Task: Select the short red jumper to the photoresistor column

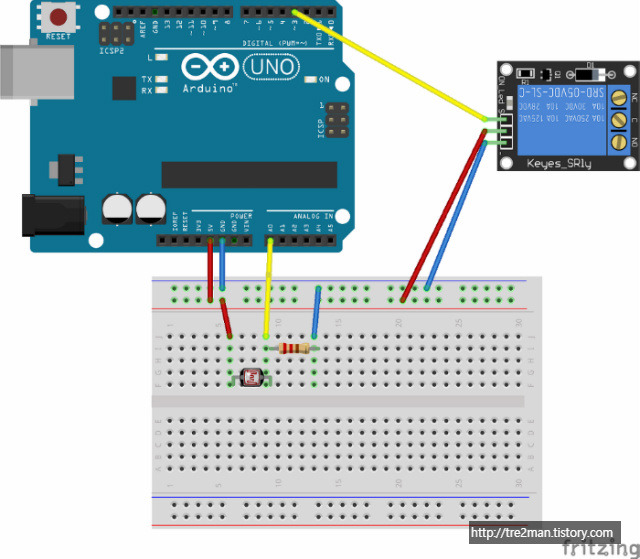Action: 226,319
